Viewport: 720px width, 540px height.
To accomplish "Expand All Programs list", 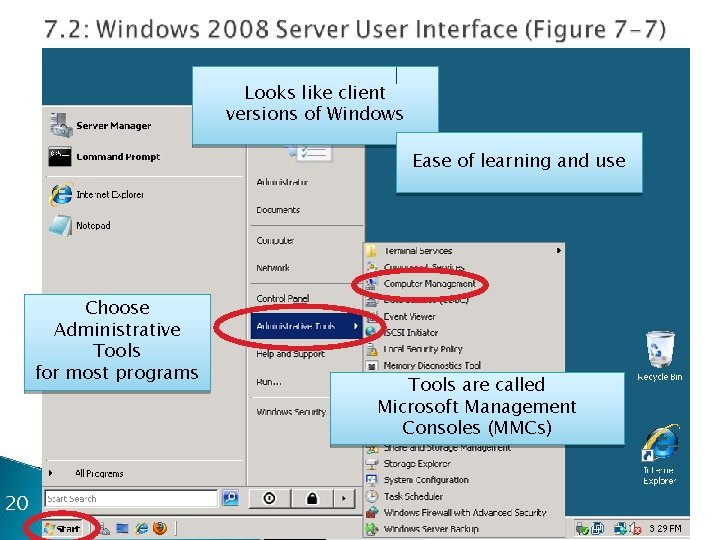I will tap(99, 473).
